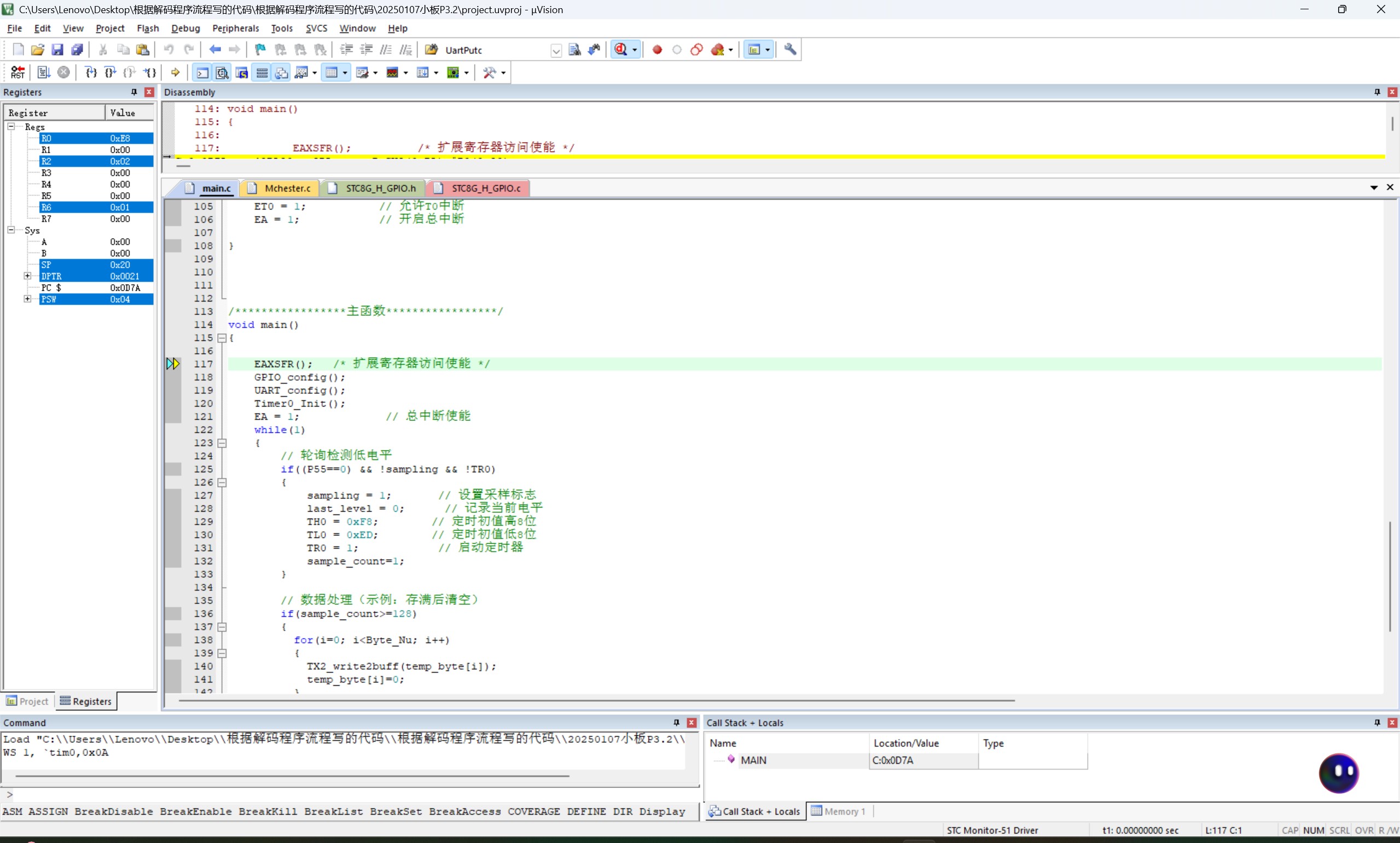Image resolution: width=1400 pixels, height=843 pixels.
Task: Open the Watch windows dropdown arrow
Action: pos(314,73)
